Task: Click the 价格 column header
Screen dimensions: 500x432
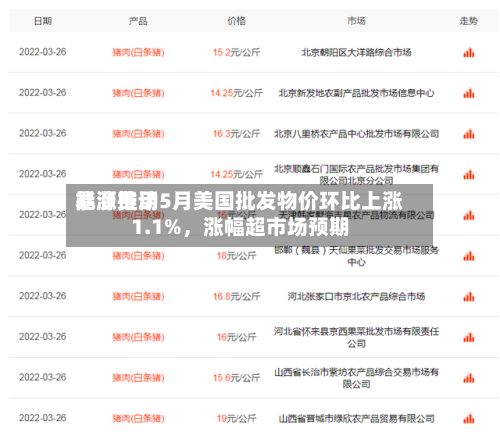Action: (x=236, y=21)
